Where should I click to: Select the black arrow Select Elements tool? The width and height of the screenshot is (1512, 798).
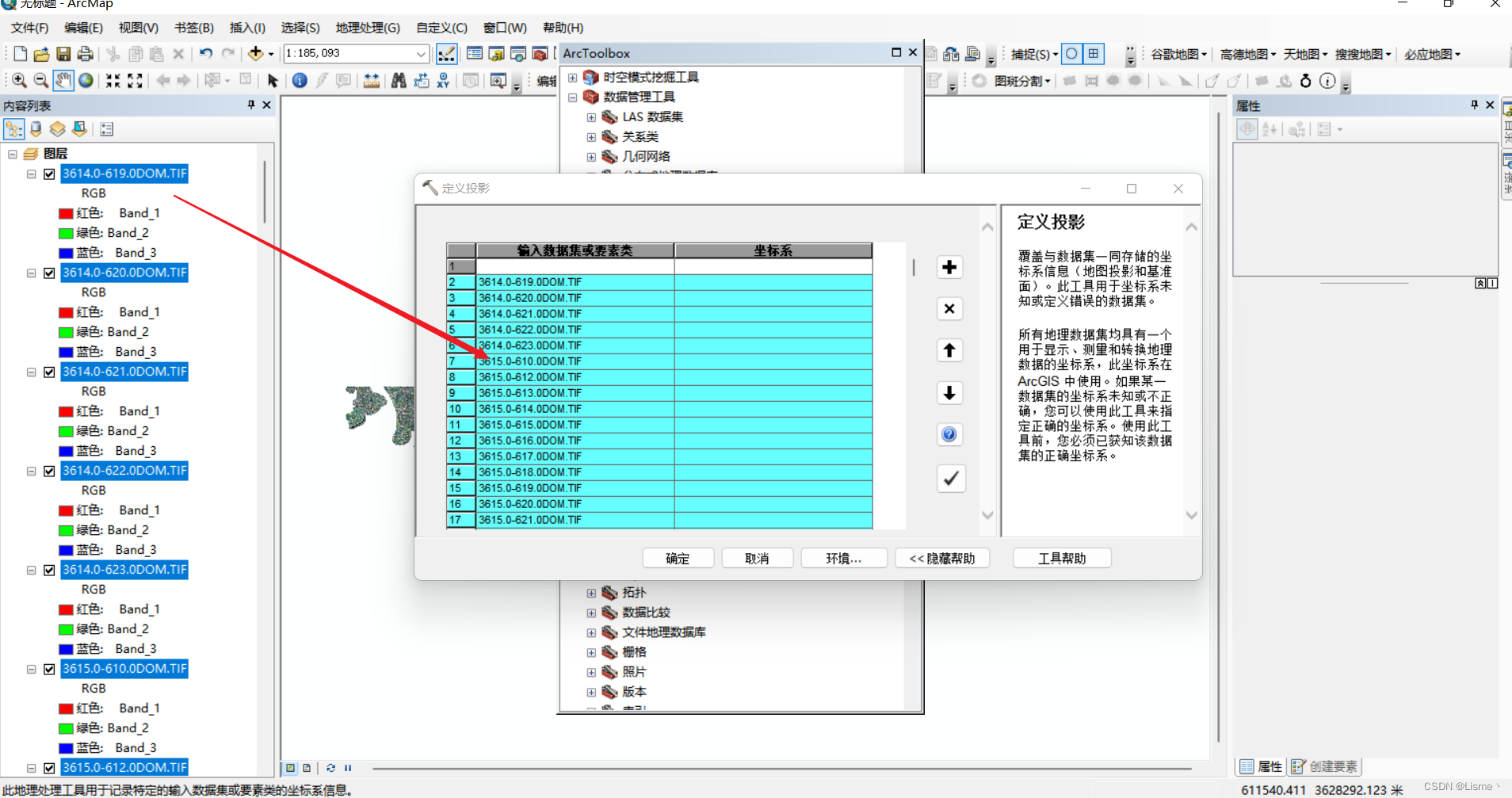(273, 81)
